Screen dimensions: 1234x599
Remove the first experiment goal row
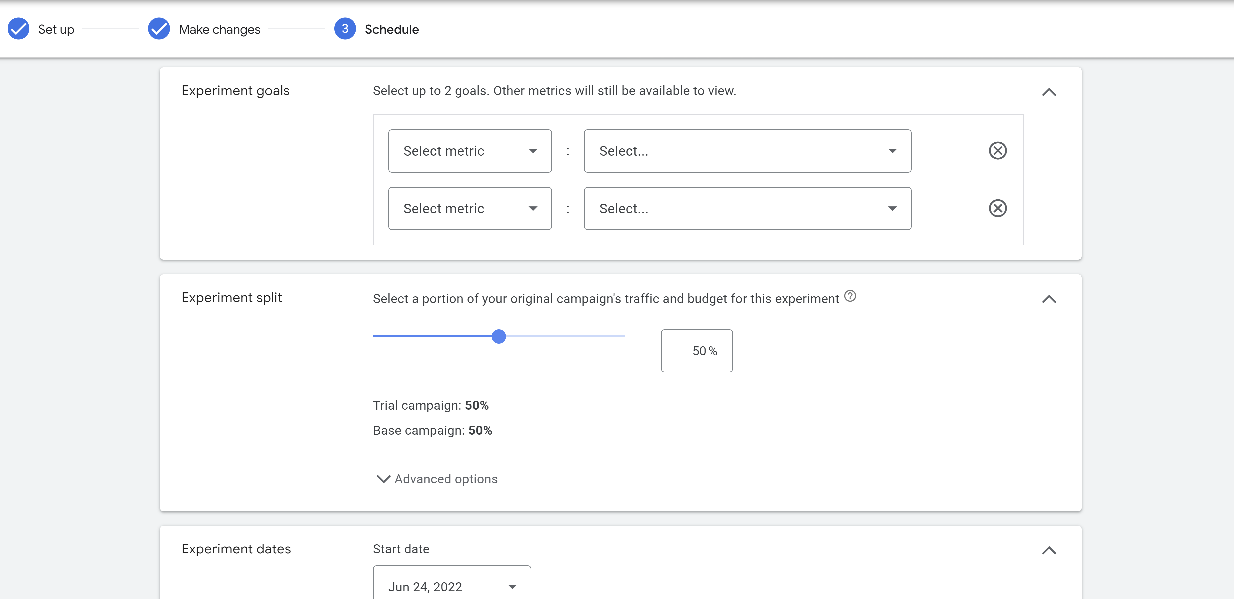coord(997,151)
